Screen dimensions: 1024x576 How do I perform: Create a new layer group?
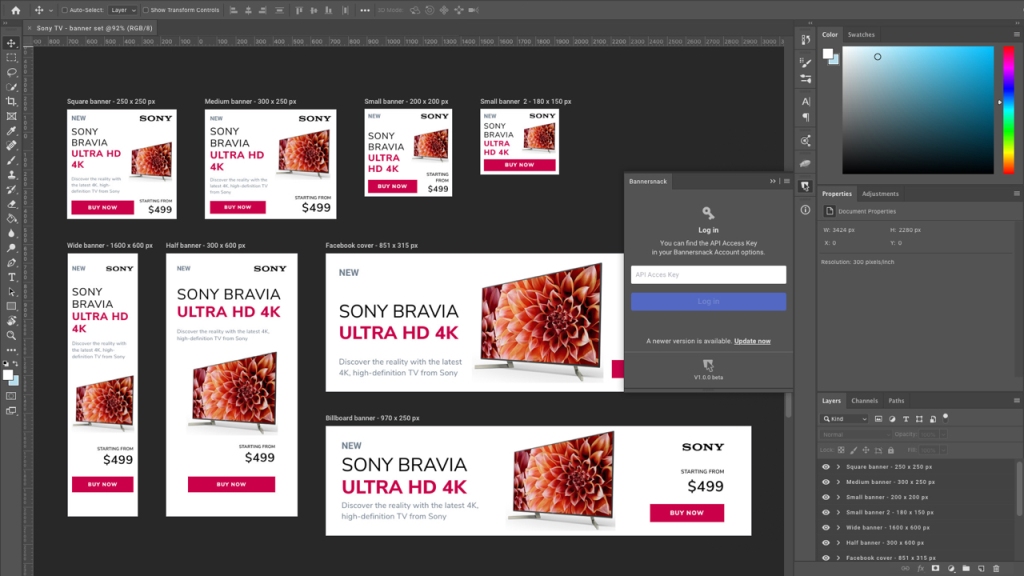coord(966,569)
